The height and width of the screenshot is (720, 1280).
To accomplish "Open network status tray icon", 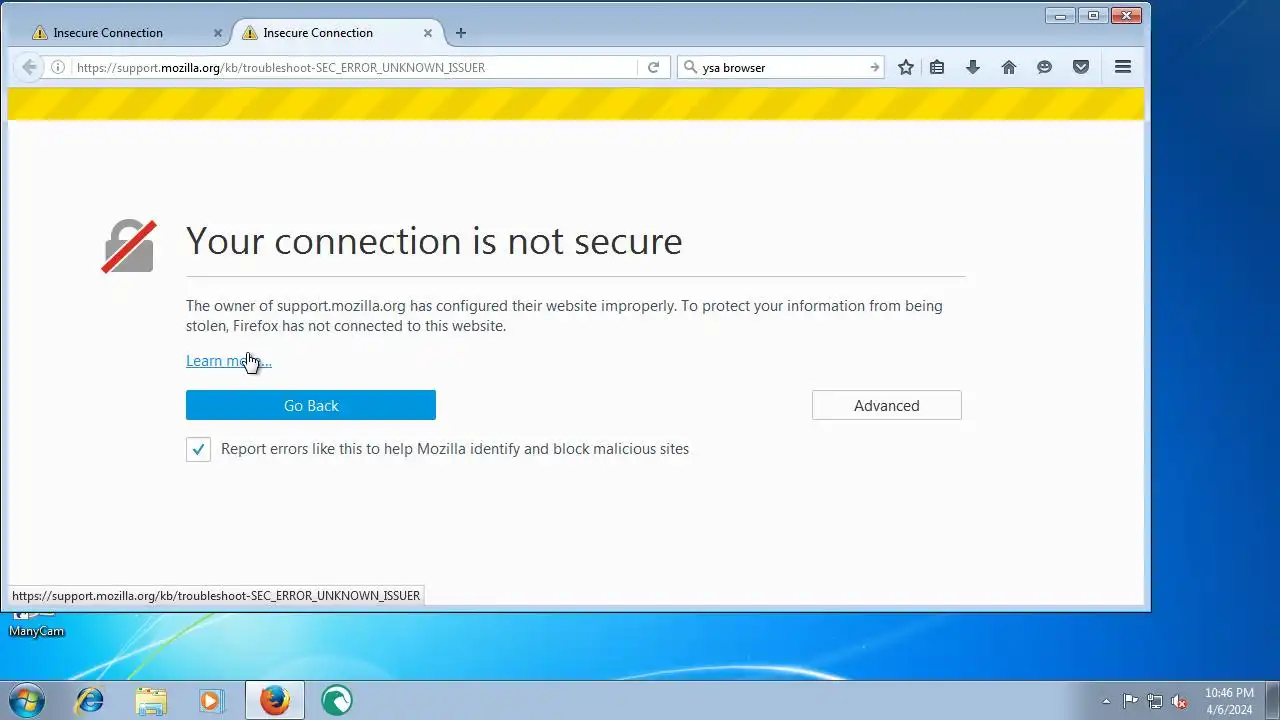I will [1155, 701].
